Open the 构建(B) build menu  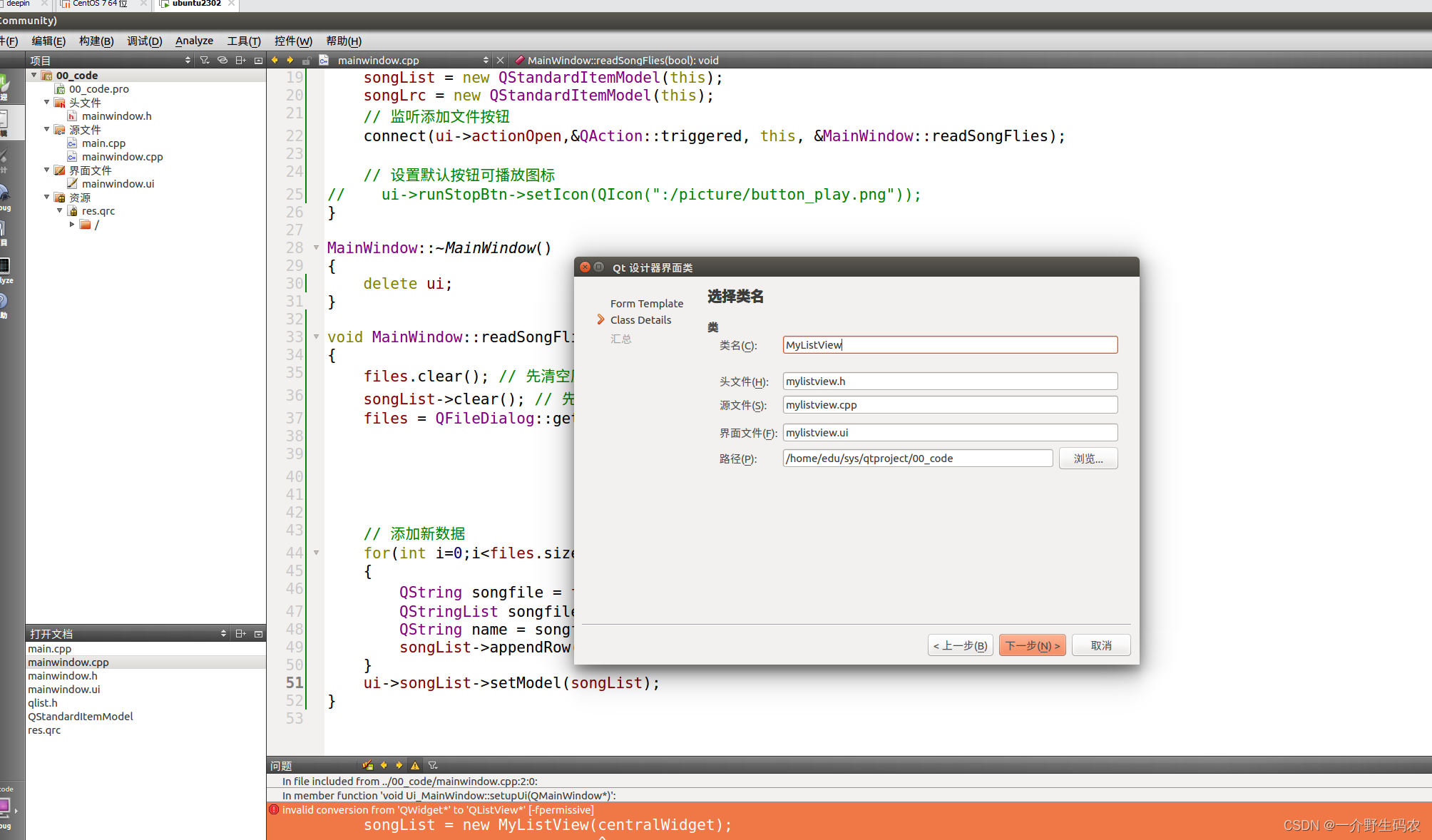tap(96, 41)
